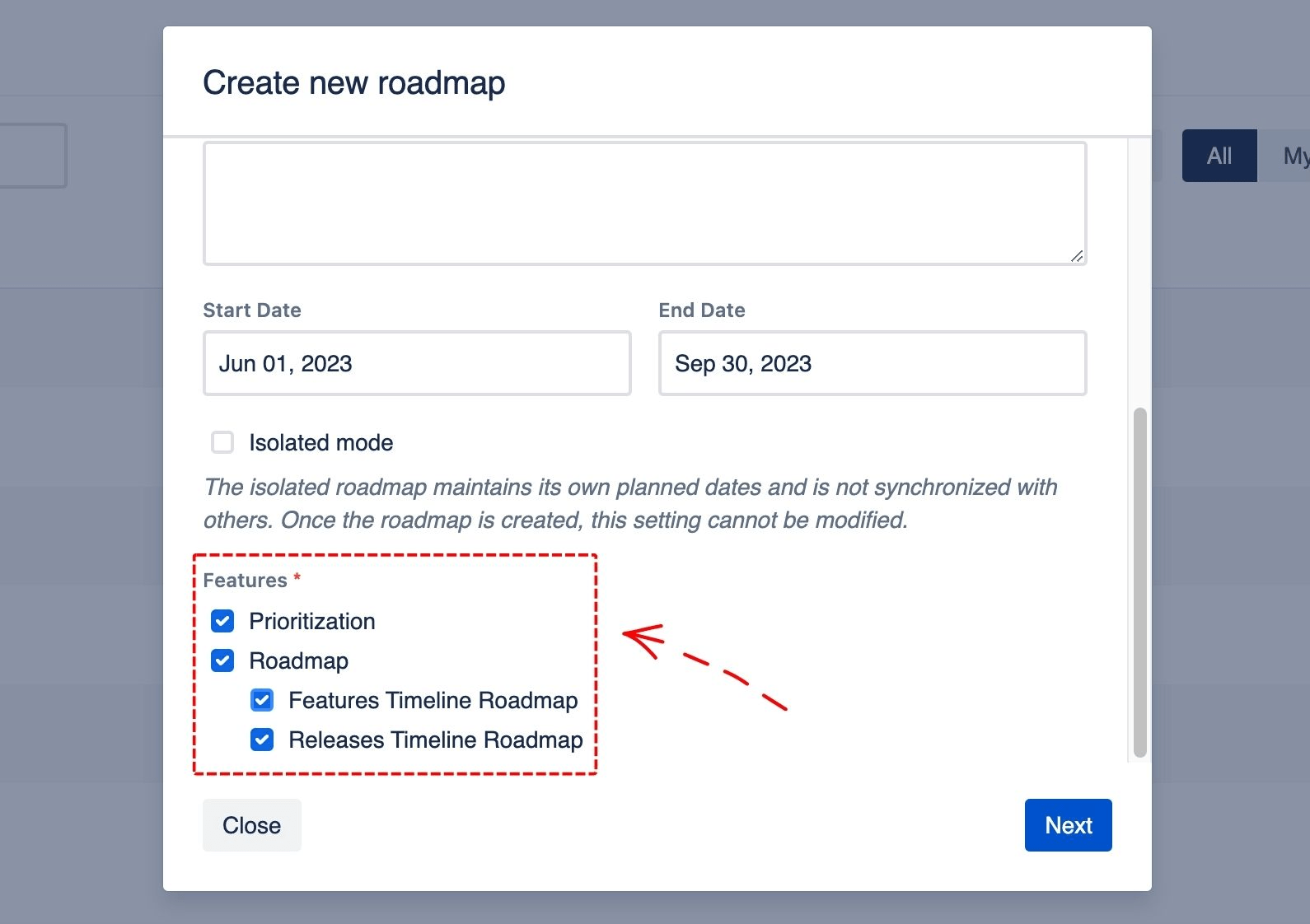Viewport: 1310px width, 924px height.
Task: Click the Sep 30, 2023 date value
Action: 743,363
